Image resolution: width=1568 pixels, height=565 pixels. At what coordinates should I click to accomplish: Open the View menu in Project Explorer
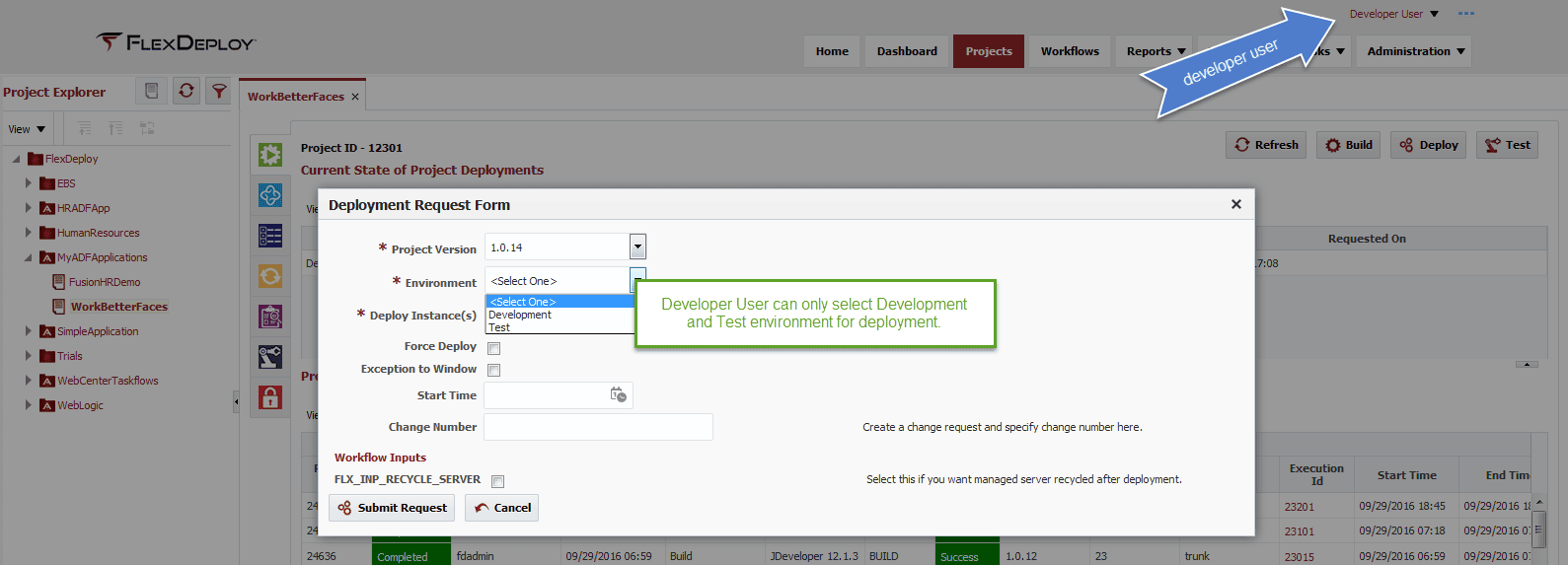pos(27,129)
